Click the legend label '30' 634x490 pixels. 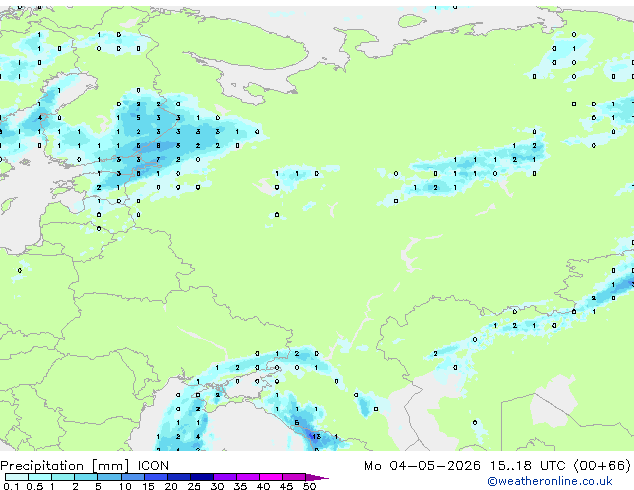(x=217, y=486)
